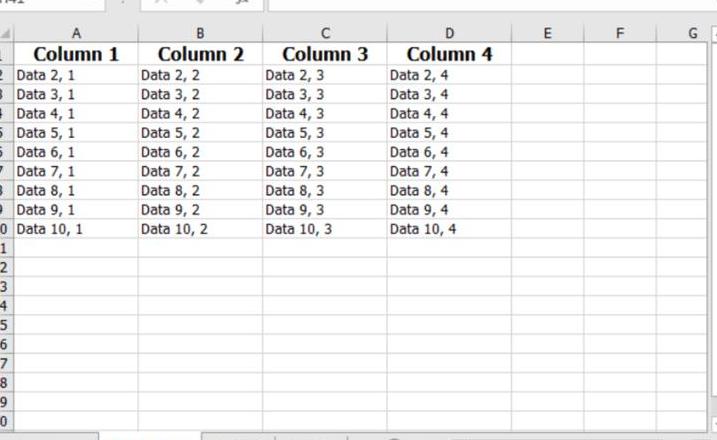
Task: Click cell containing 'Data 5, 2'
Action: (x=200, y=133)
